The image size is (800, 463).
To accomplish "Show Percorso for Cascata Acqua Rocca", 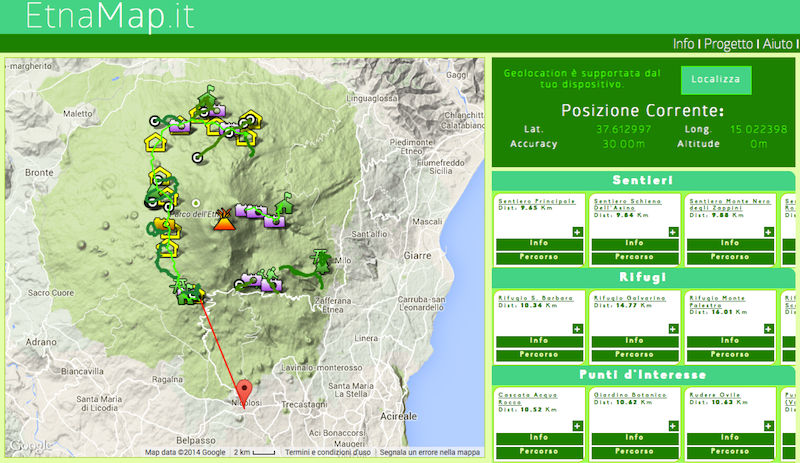I will tap(539, 451).
